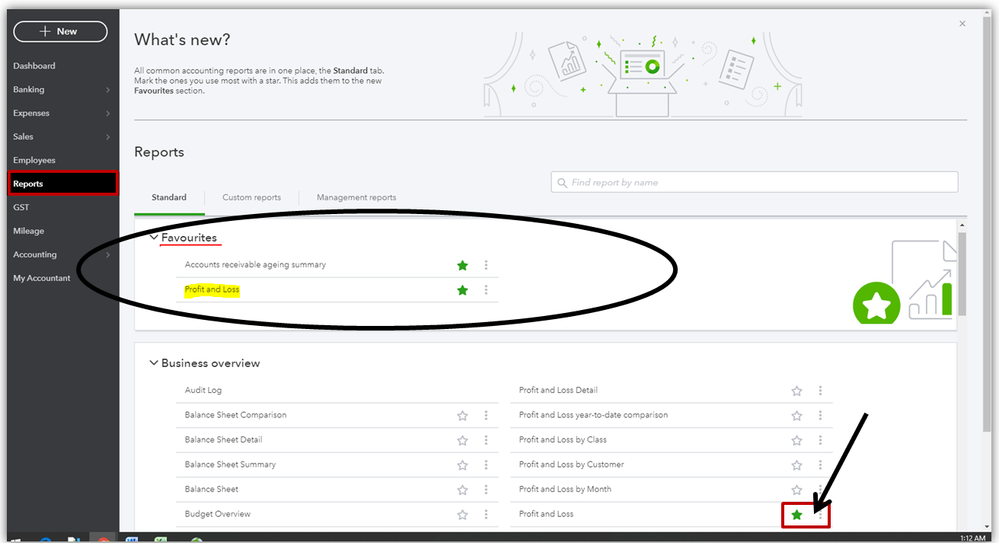Star Profit and Loss by Customer report
The width and height of the screenshot is (999, 543).
(796, 465)
